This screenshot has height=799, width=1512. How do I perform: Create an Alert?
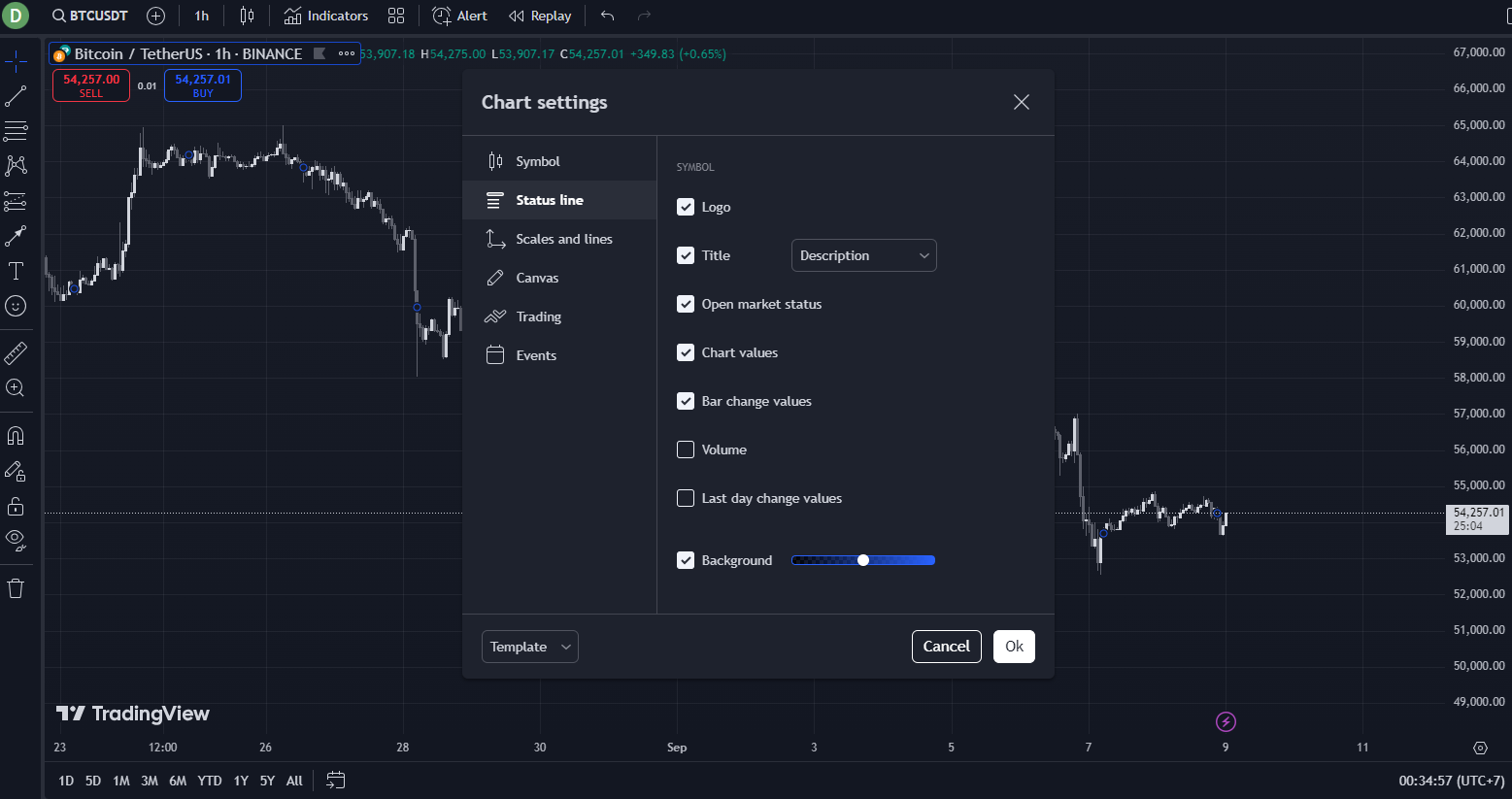[460, 16]
